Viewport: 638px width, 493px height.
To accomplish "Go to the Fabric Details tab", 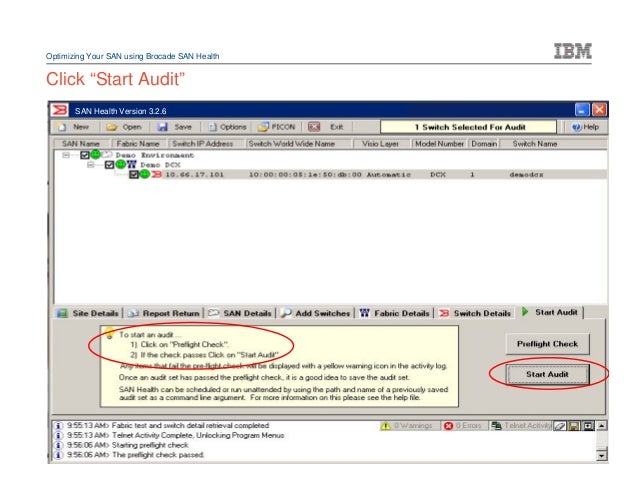I will [395, 313].
